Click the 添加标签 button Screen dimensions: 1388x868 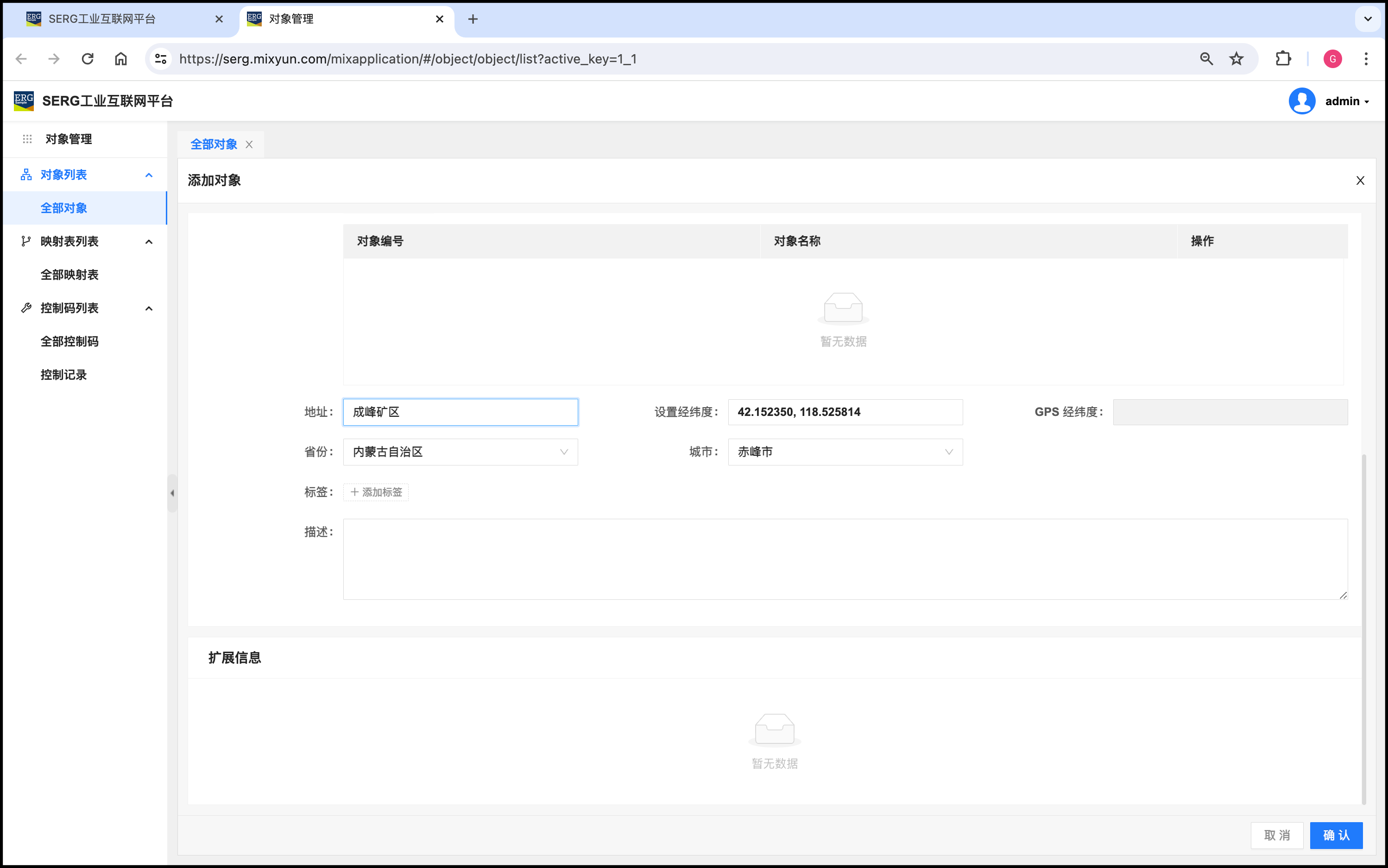click(376, 492)
